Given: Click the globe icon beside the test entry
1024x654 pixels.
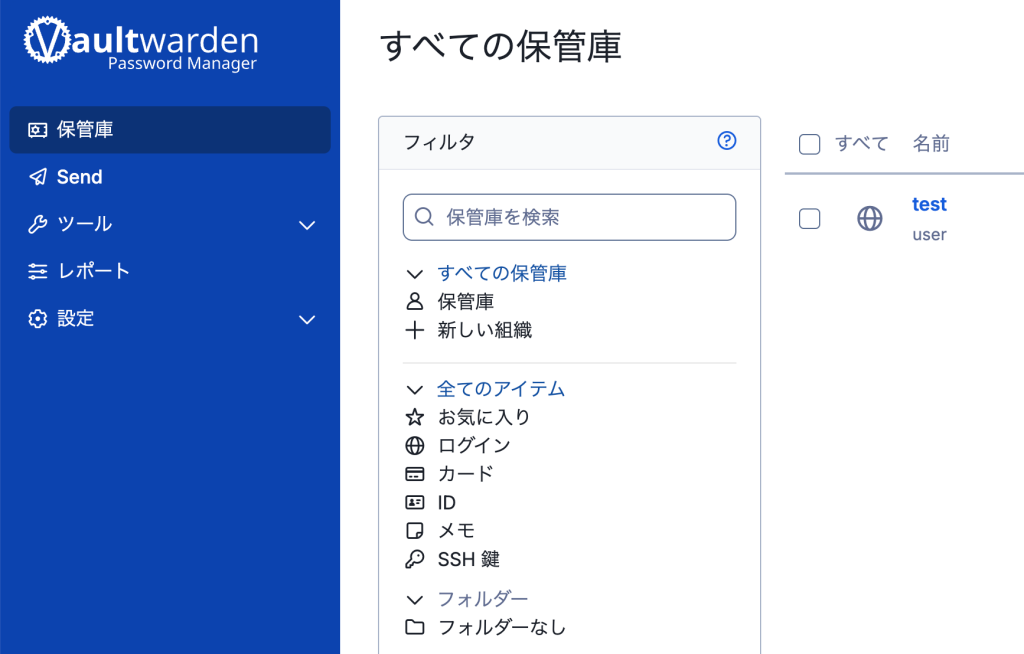Looking at the screenshot, I should coord(870,218).
